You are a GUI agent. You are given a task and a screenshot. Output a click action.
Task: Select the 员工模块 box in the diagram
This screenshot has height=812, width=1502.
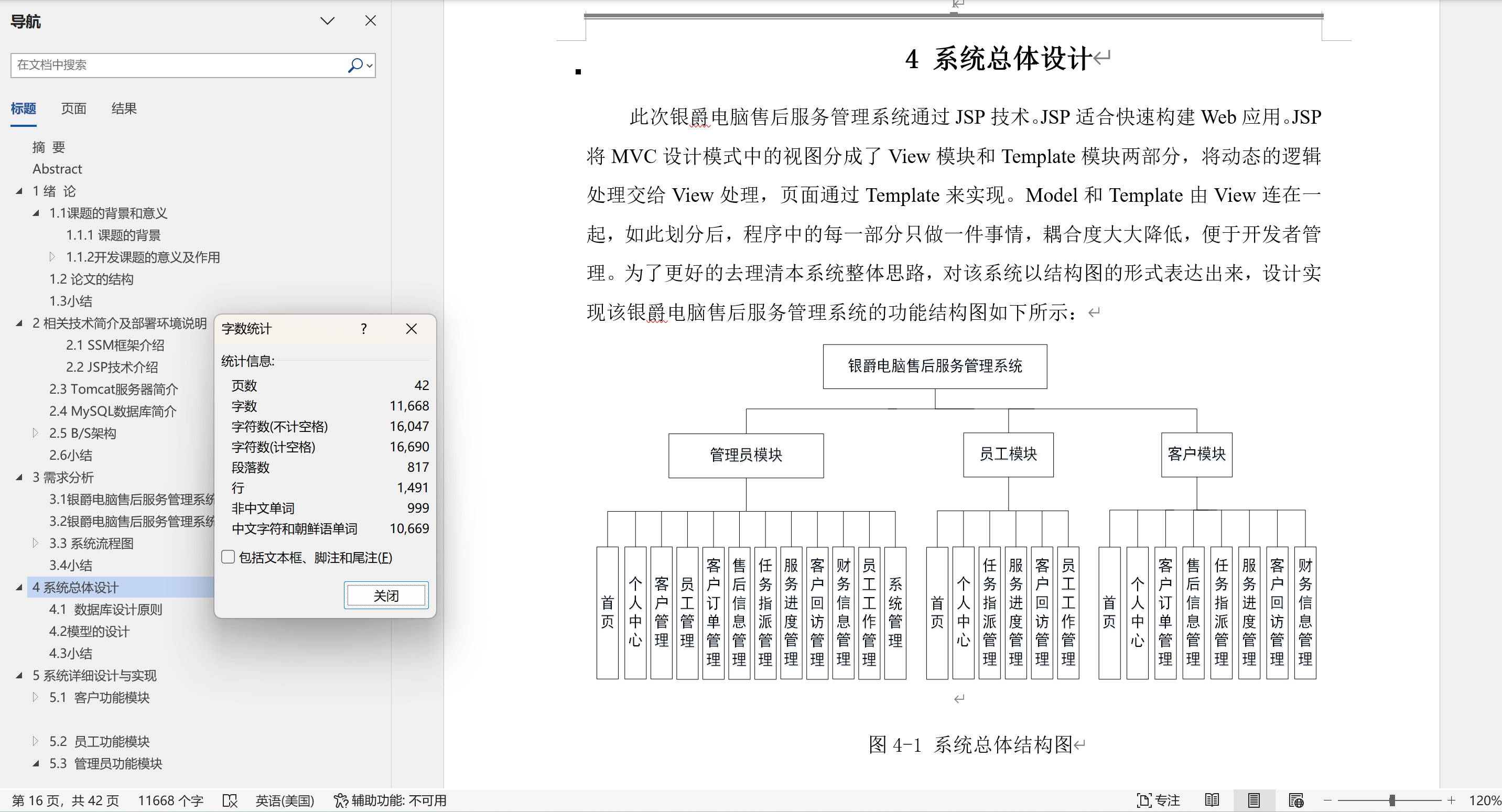[1008, 454]
